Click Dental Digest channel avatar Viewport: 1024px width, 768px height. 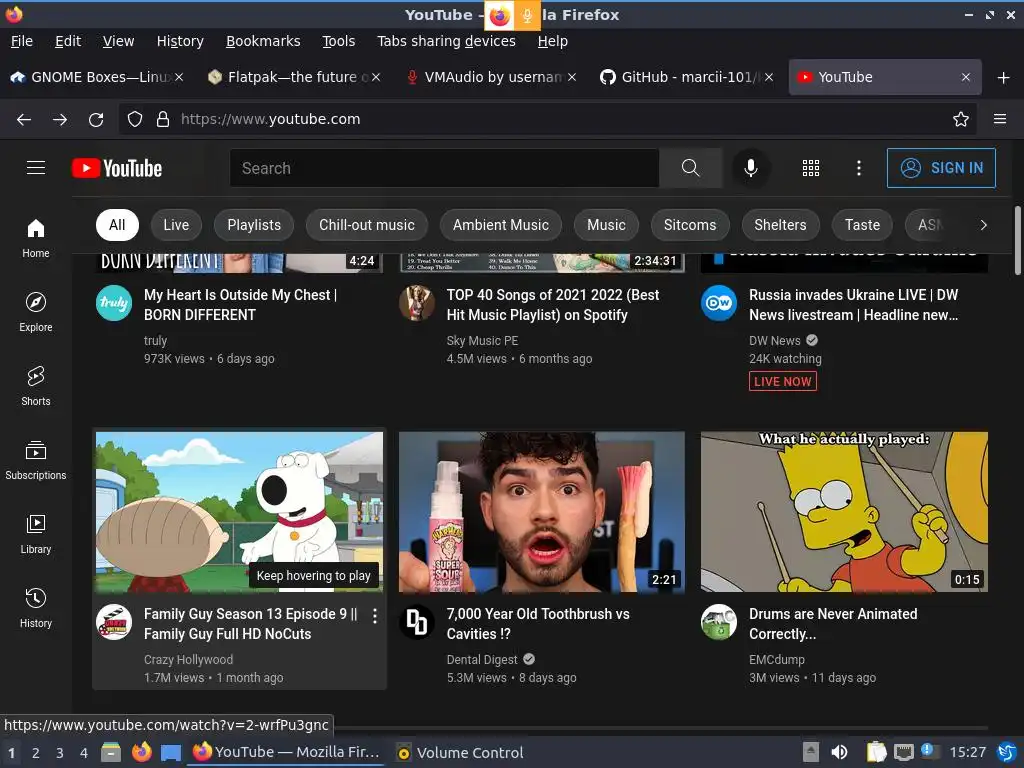417,622
